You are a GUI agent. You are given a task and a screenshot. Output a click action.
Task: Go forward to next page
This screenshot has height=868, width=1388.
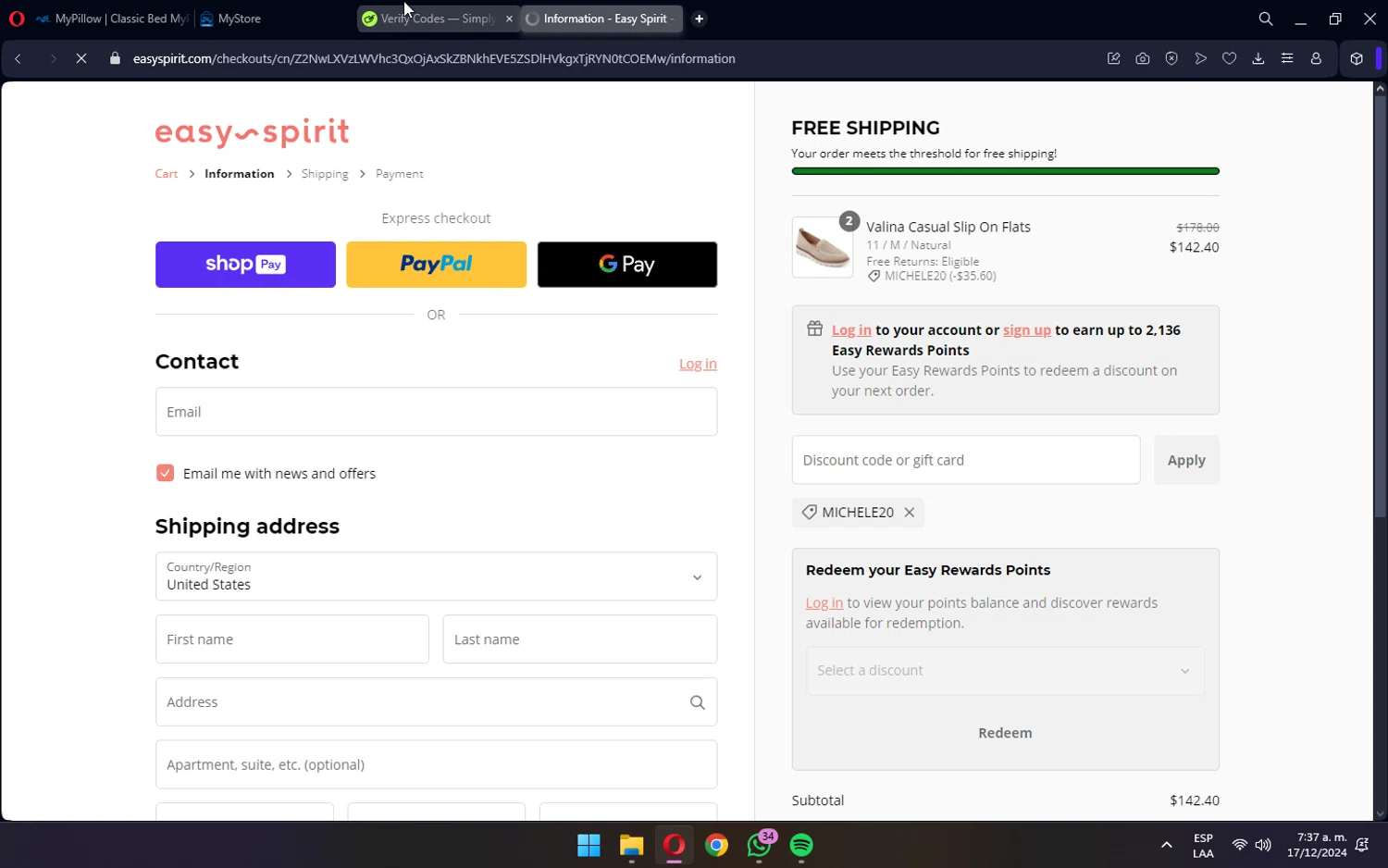click(53, 58)
